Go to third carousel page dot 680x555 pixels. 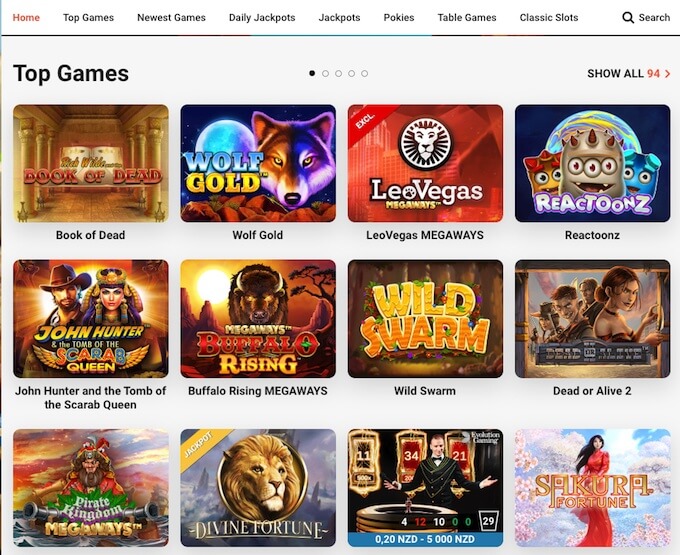coord(338,73)
